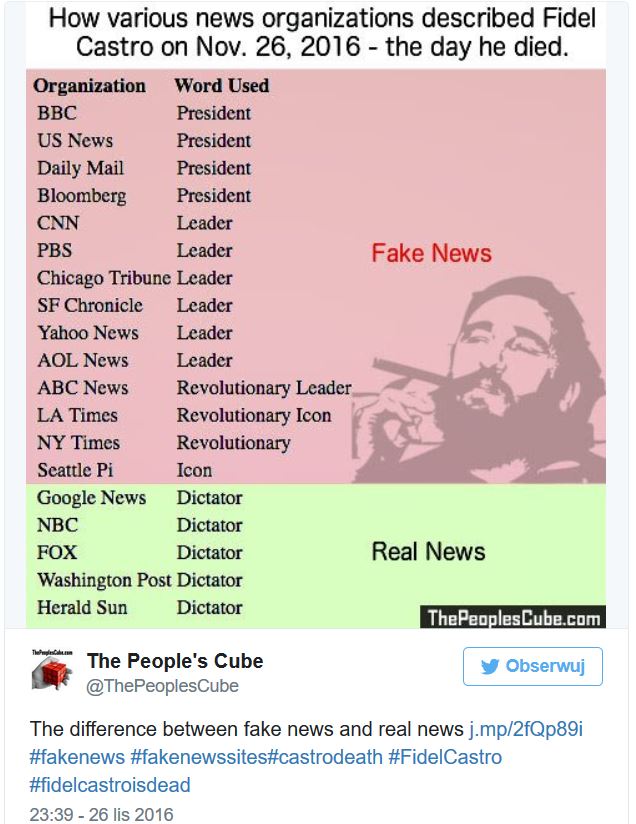Click the red "Fake News" label
636x824 pixels.
(431, 253)
